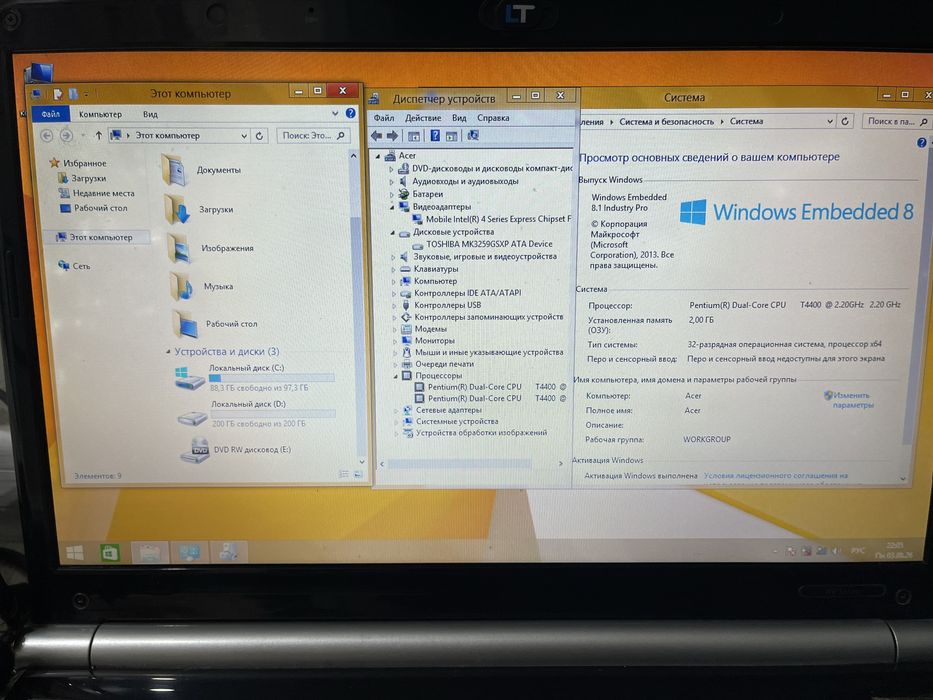Image resolution: width=933 pixels, height=700 pixels.
Task: Open the Документы folder icon
Action: click(x=174, y=169)
